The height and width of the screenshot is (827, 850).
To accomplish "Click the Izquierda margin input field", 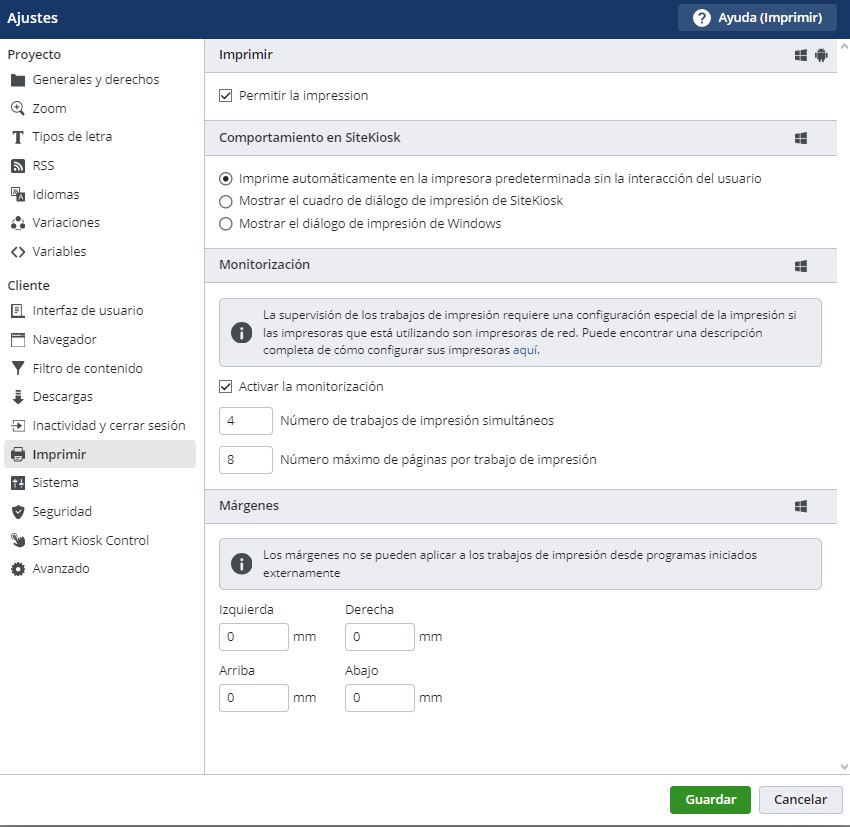I will click(x=253, y=637).
